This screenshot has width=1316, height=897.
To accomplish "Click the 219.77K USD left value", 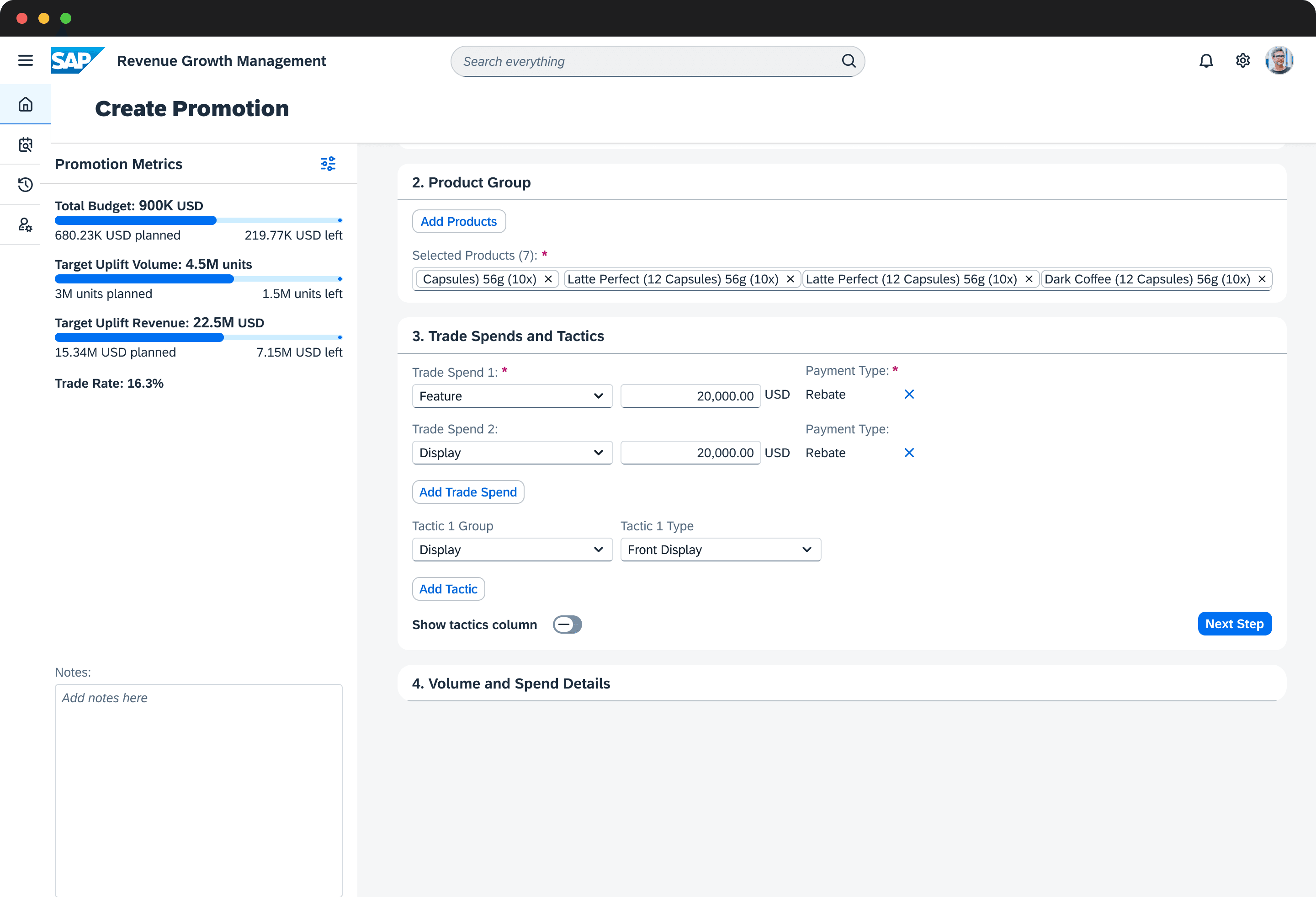I will [293, 235].
